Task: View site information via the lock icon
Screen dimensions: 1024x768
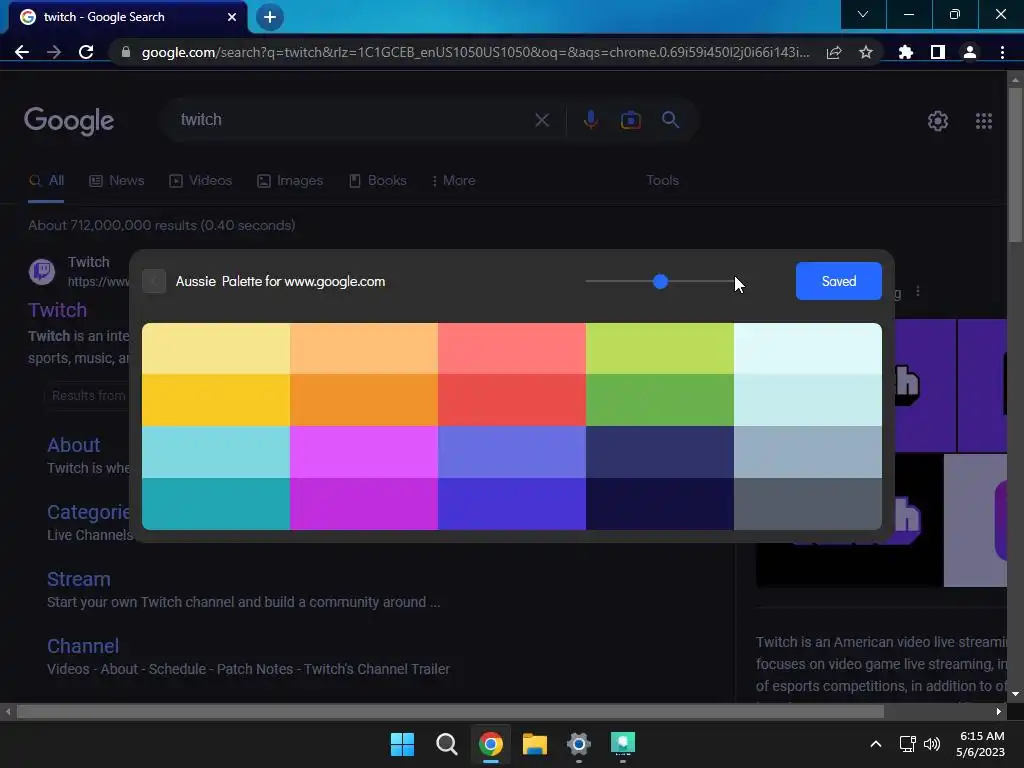Action: pyautogui.click(x=126, y=52)
